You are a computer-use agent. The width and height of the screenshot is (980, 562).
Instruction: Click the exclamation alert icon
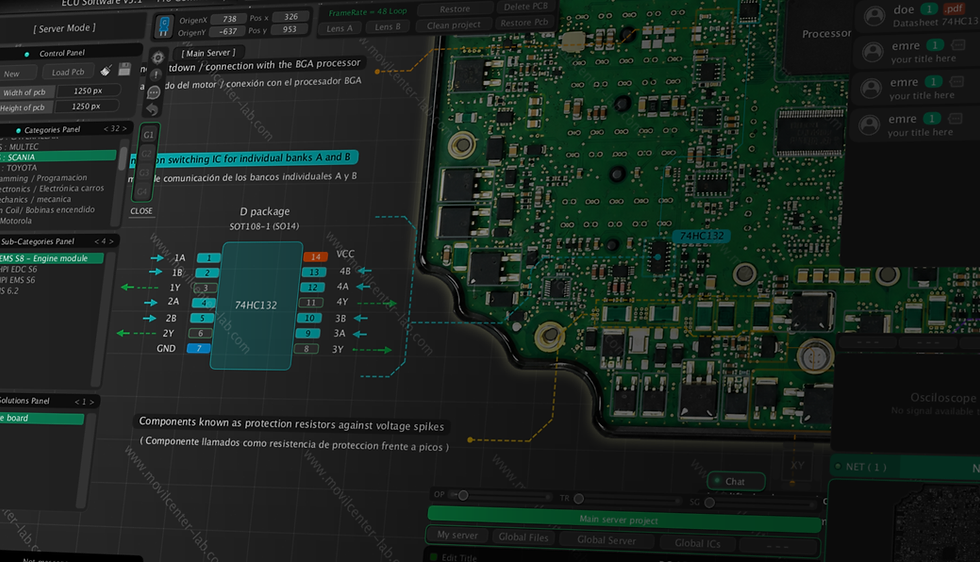pyautogui.click(x=156, y=74)
